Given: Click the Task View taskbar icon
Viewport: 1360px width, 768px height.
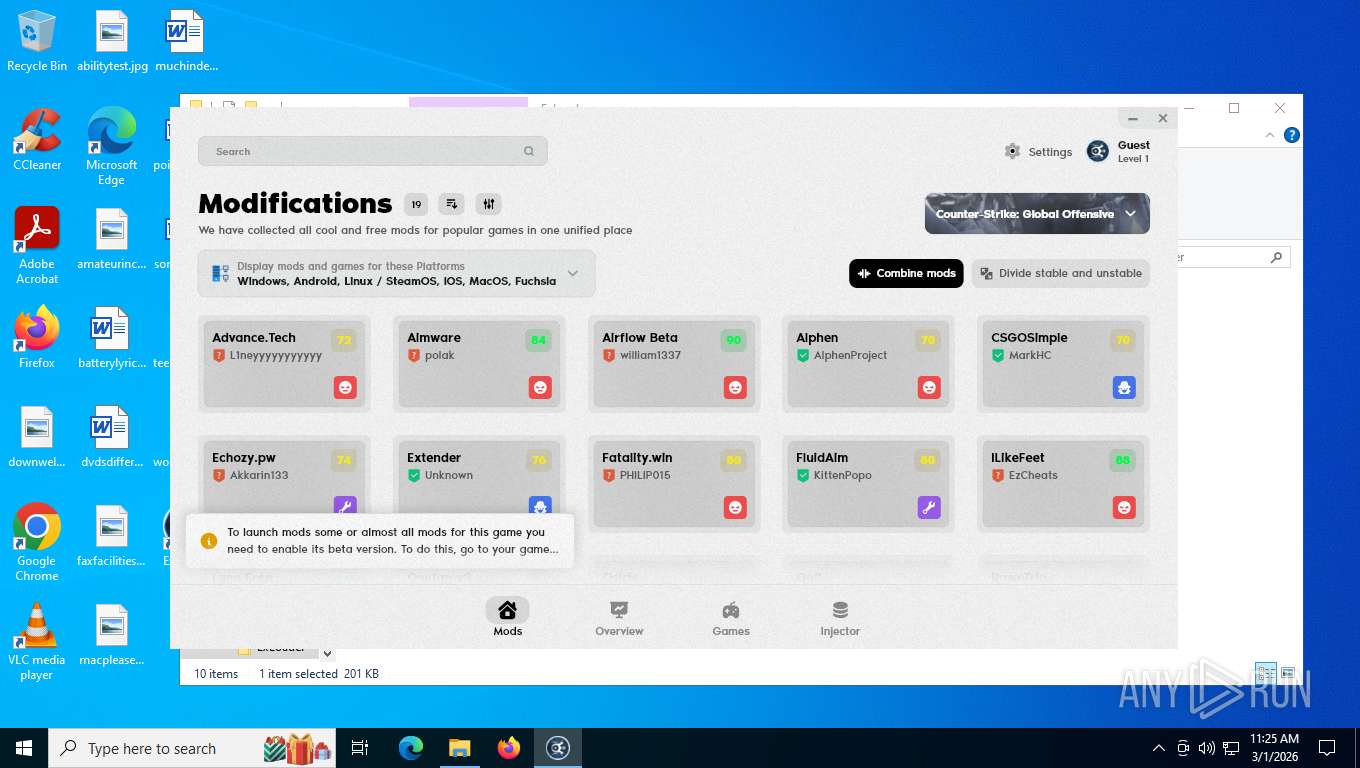Looking at the screenshot, I should (x=360, y=748).
